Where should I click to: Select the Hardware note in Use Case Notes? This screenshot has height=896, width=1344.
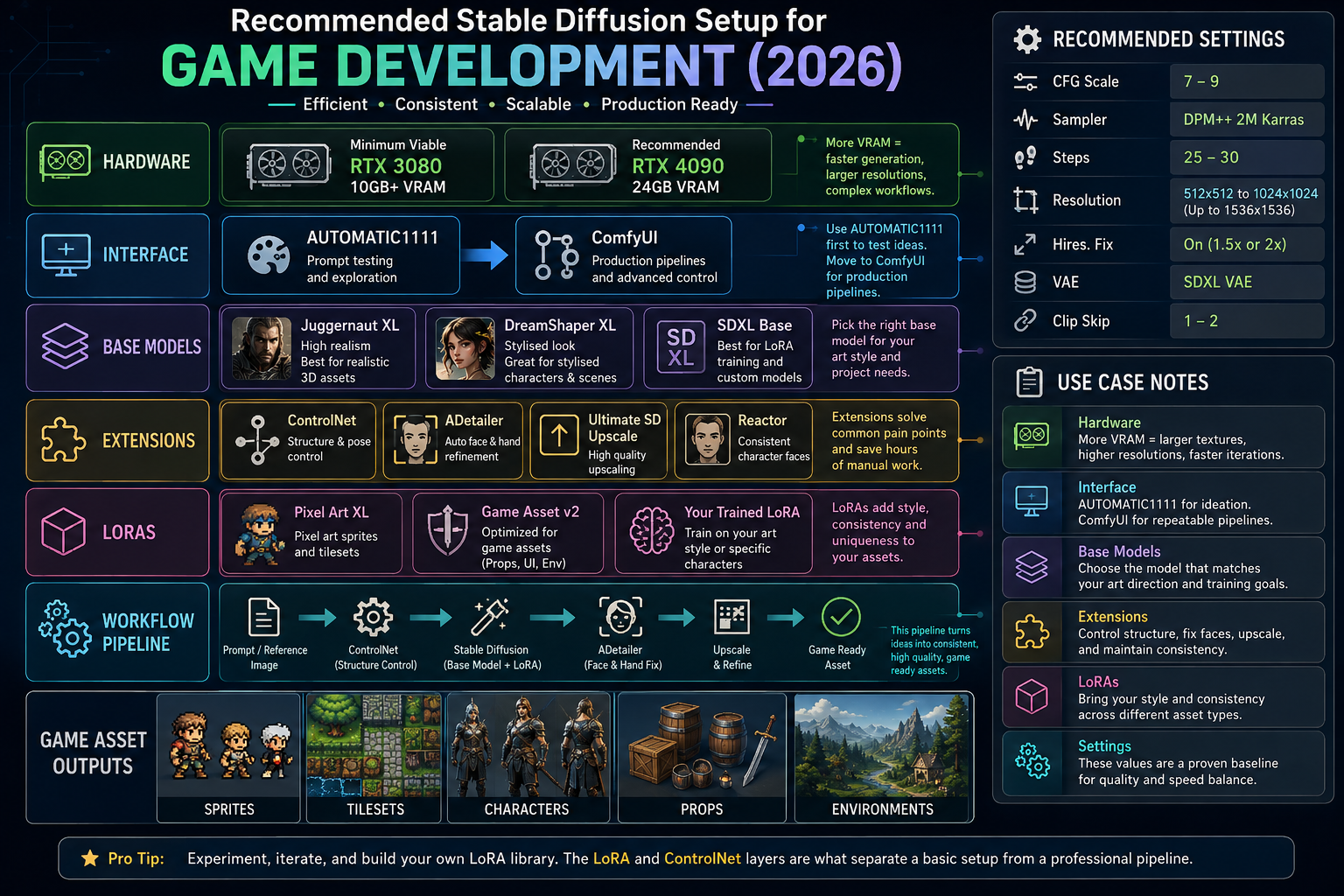(1163, 437)
